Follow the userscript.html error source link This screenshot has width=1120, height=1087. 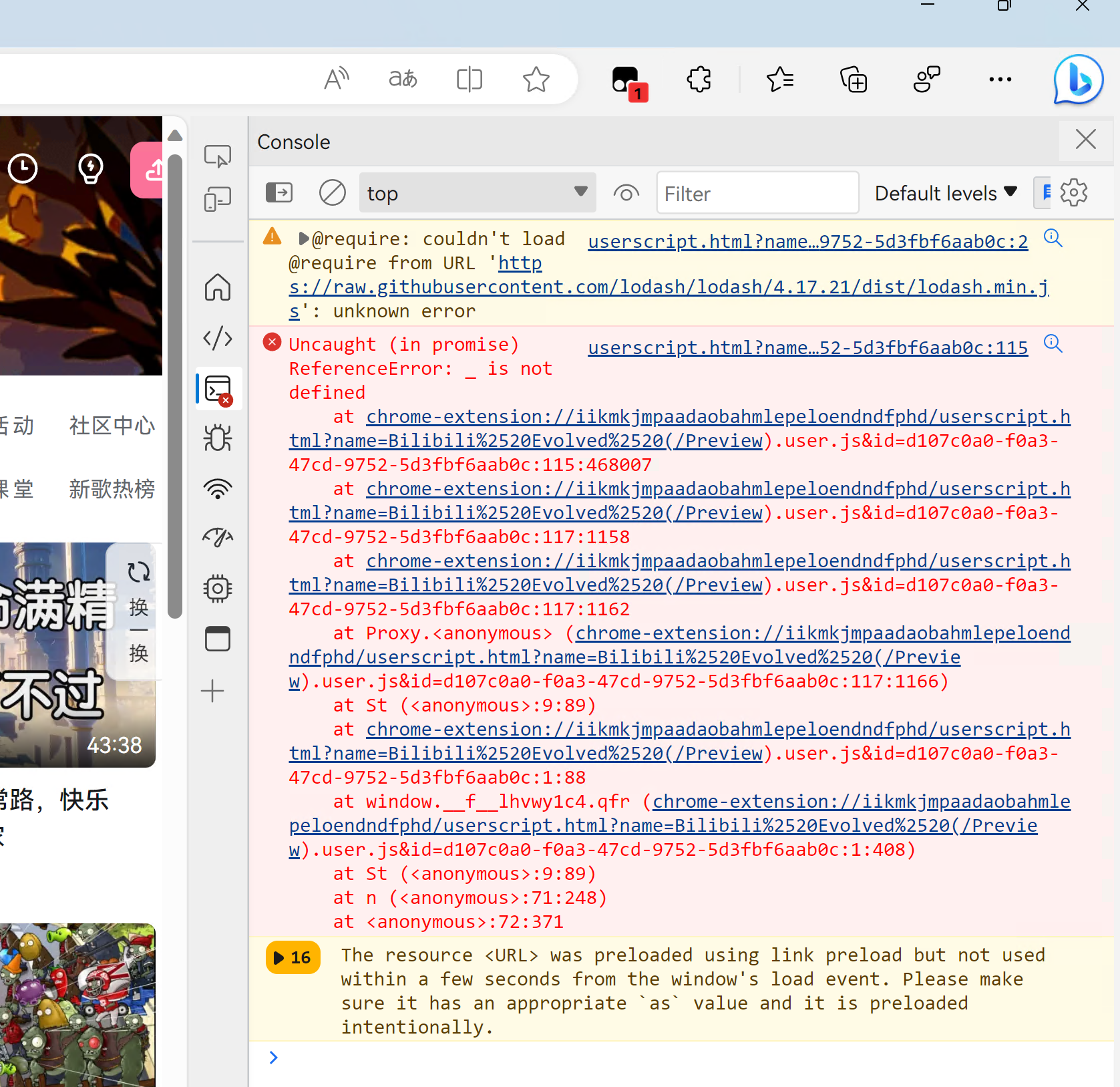[807, 347]
